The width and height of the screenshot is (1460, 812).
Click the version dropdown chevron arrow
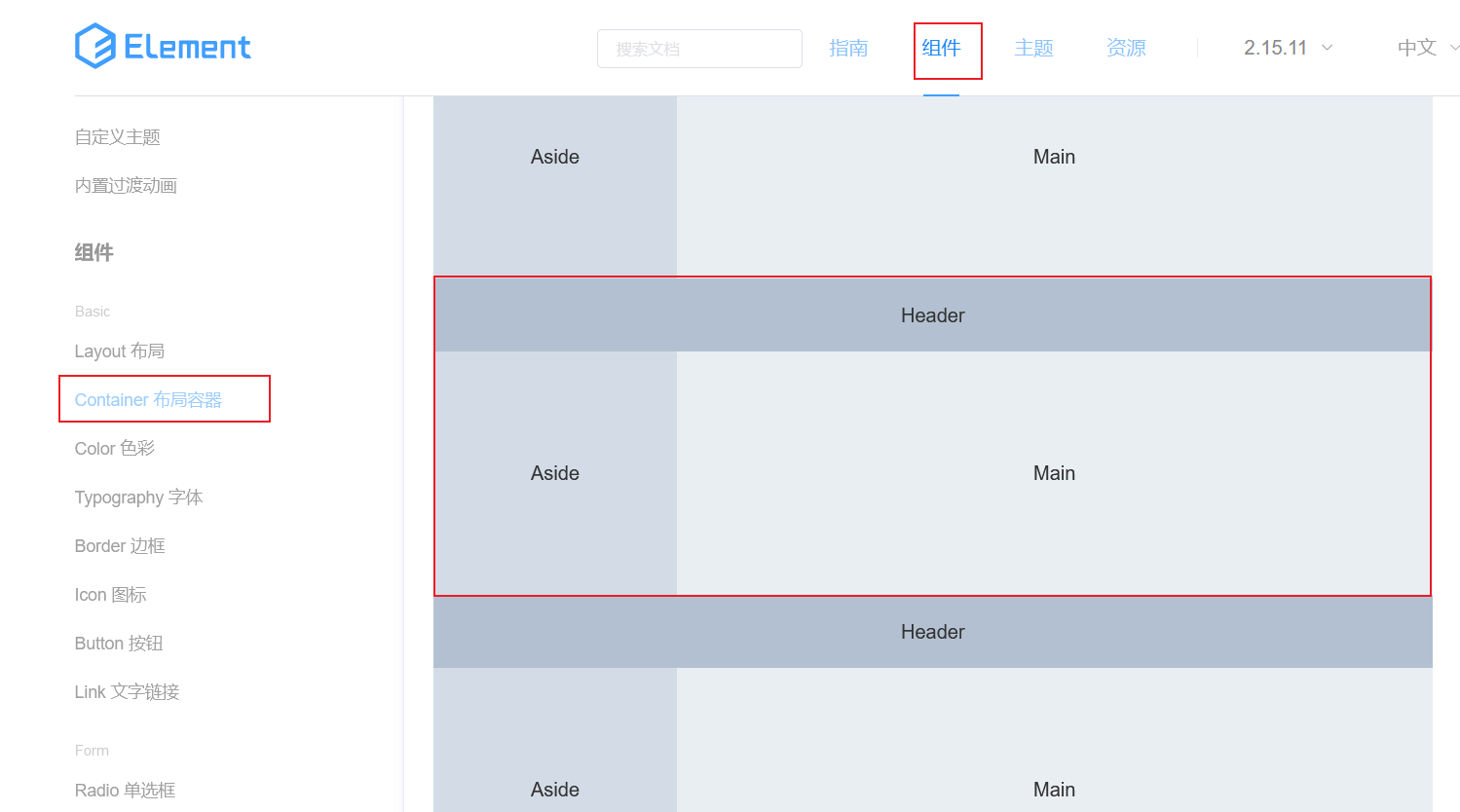pyautogui.click(x=1327, y=48)
